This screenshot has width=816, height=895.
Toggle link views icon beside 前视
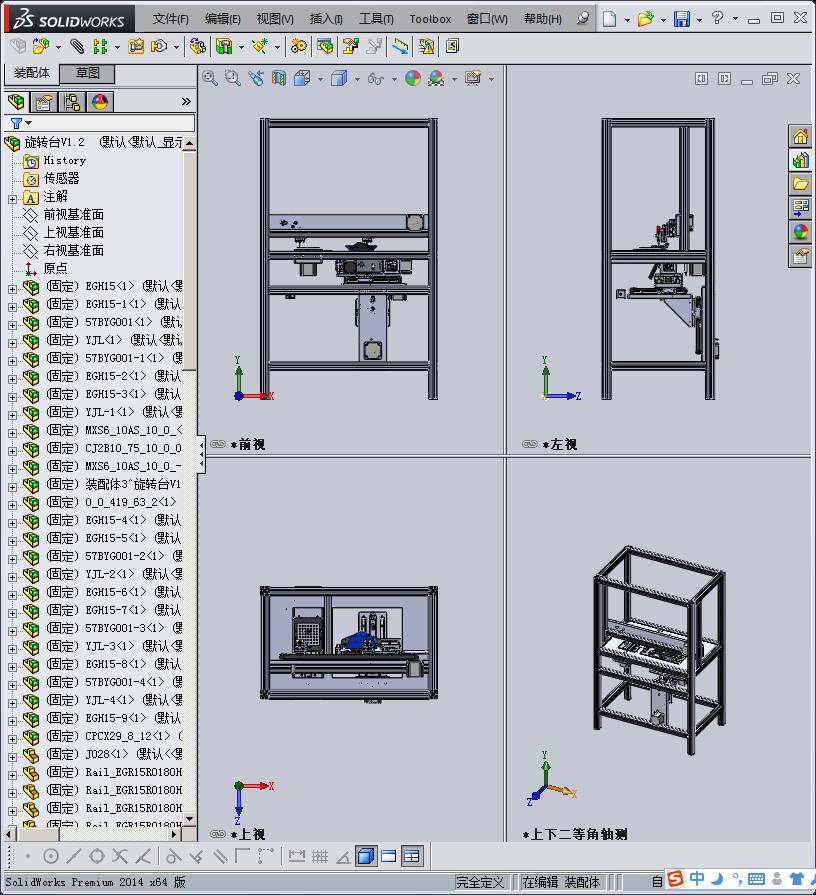tap(218, 444)
